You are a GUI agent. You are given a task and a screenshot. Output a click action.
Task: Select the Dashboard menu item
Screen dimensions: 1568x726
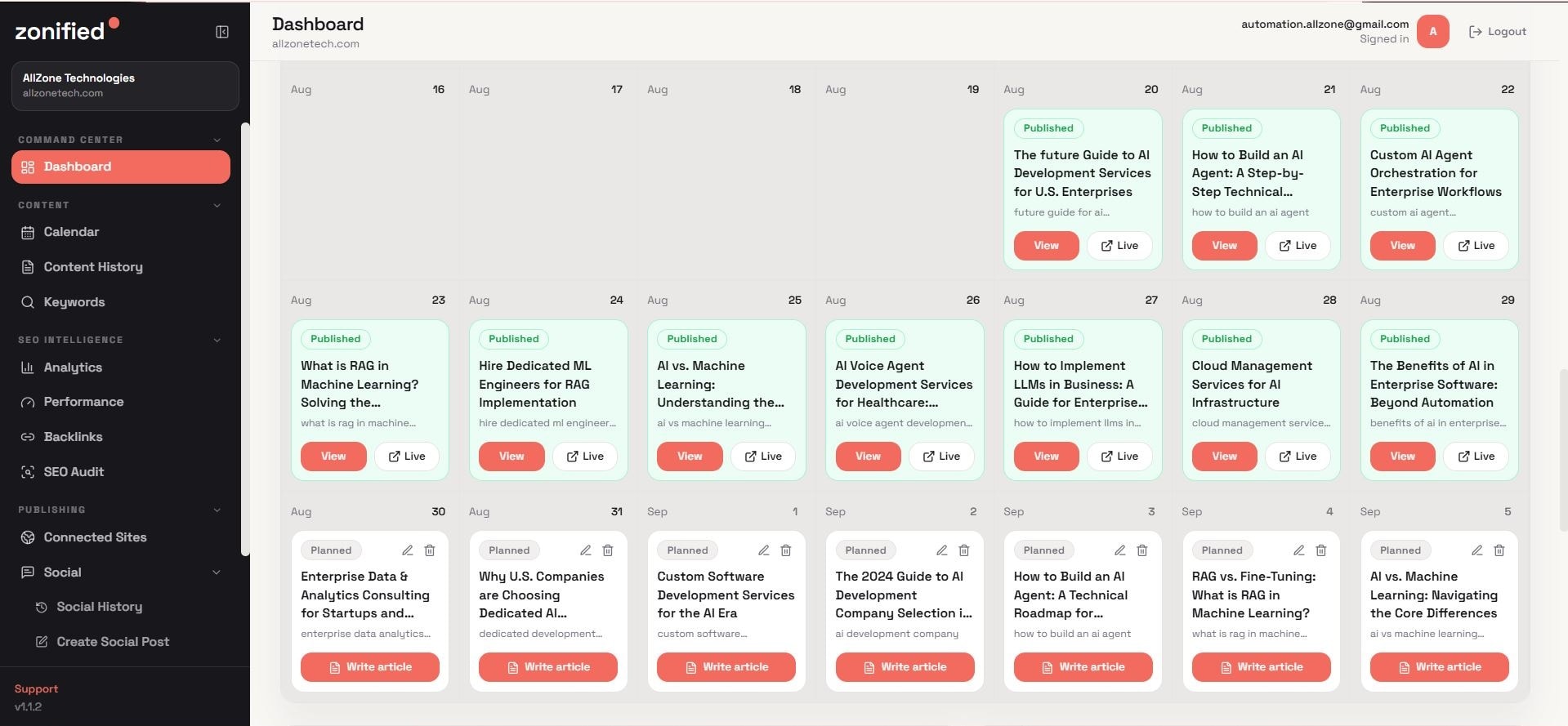[121, 167]
